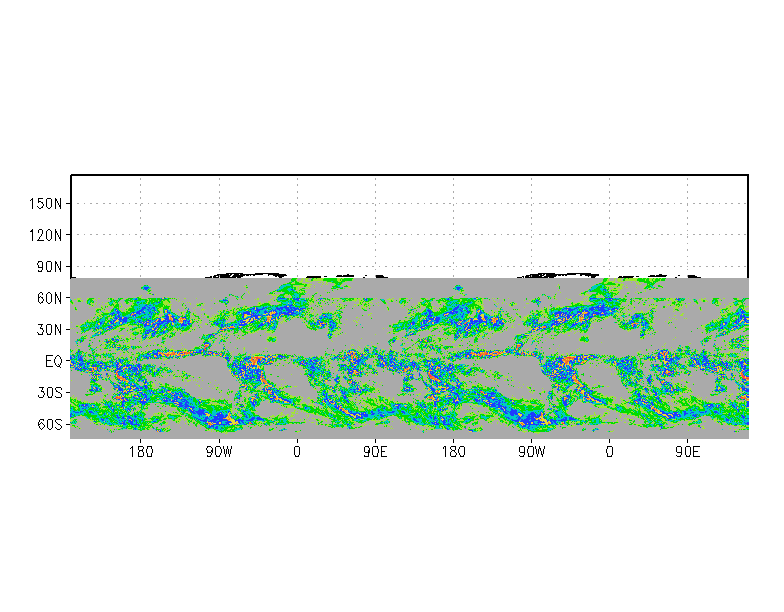Click the solid gray band below 60S
This screenshot has height=612, width=784.
tap(410, 434)
